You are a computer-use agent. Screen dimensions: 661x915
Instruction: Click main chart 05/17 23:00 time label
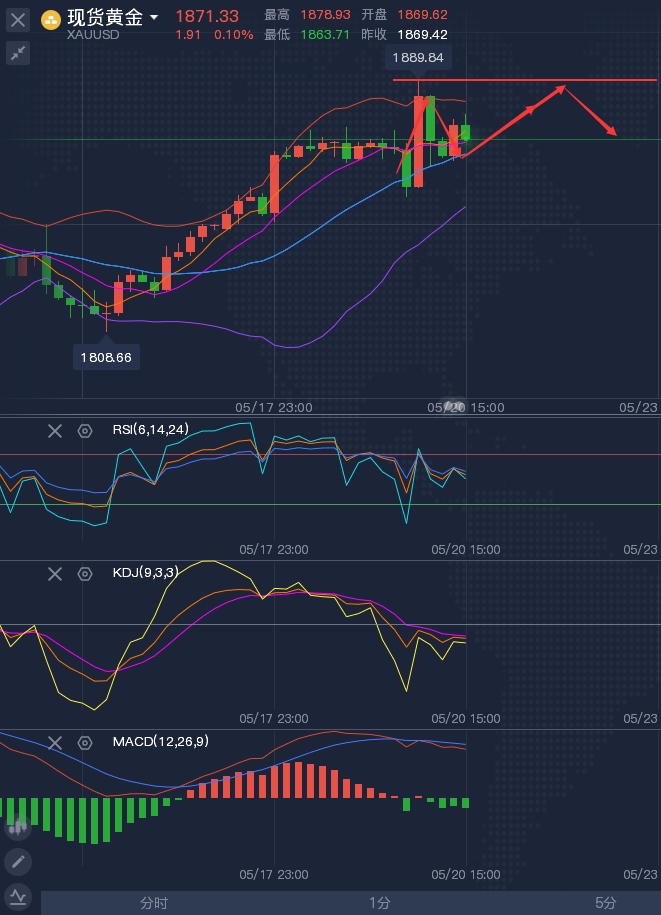click(274, 407)
